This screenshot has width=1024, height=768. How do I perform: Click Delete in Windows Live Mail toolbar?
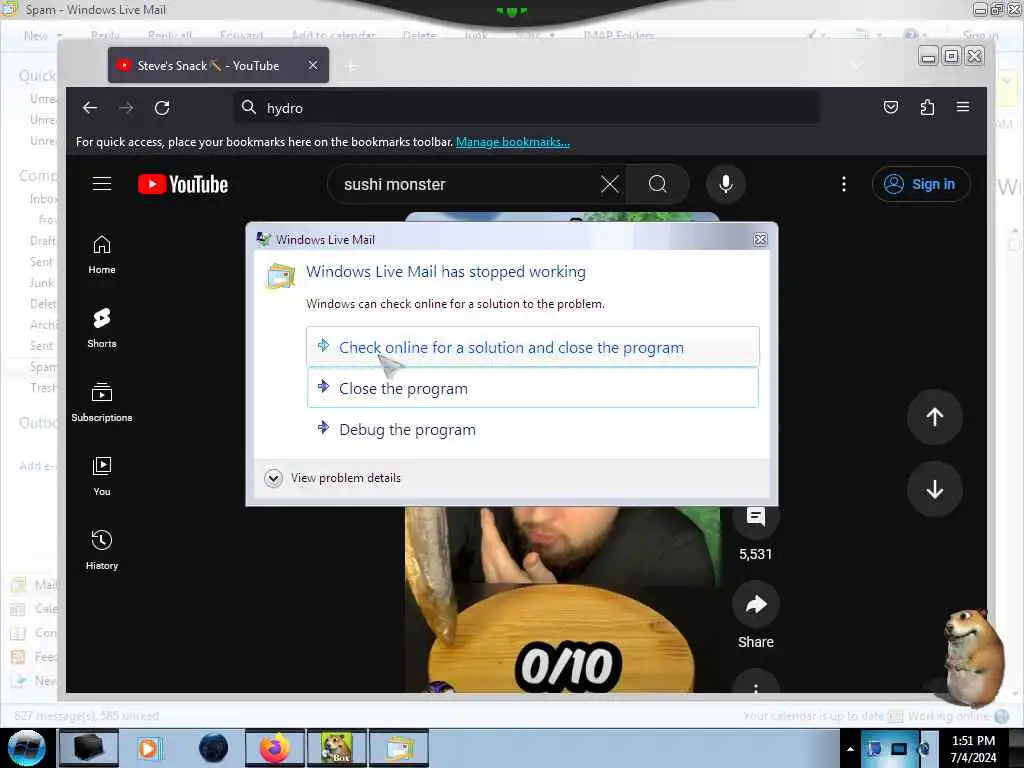coord(419,35)
